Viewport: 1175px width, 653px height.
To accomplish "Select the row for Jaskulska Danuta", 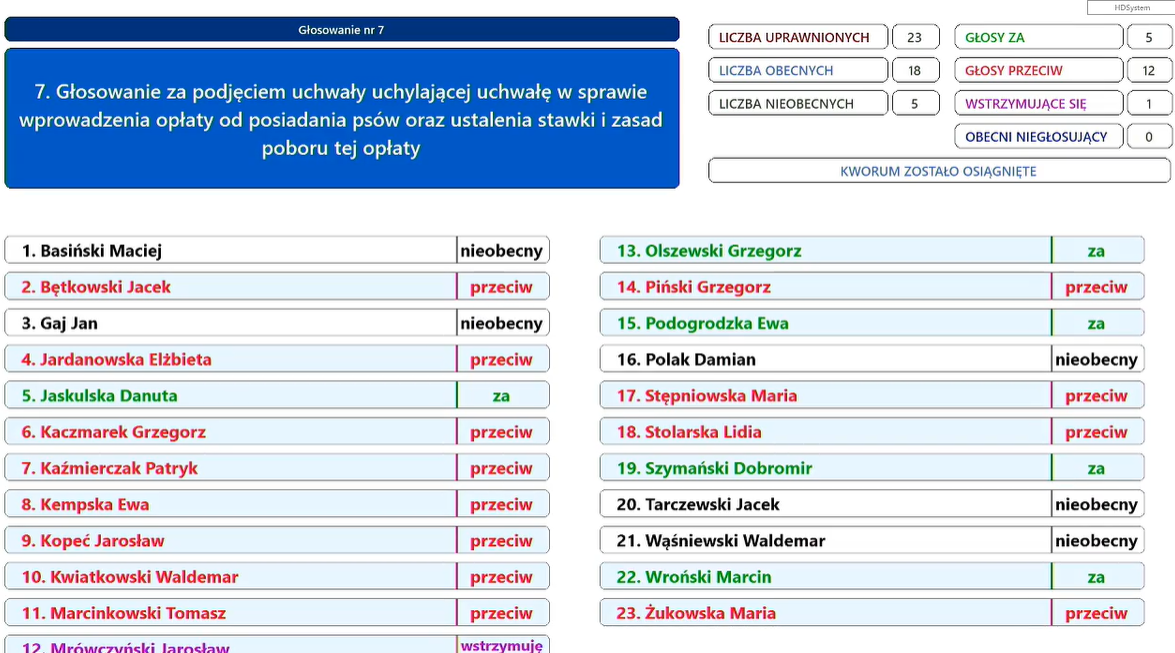I will pyautogui.click(x=230, y=396).
